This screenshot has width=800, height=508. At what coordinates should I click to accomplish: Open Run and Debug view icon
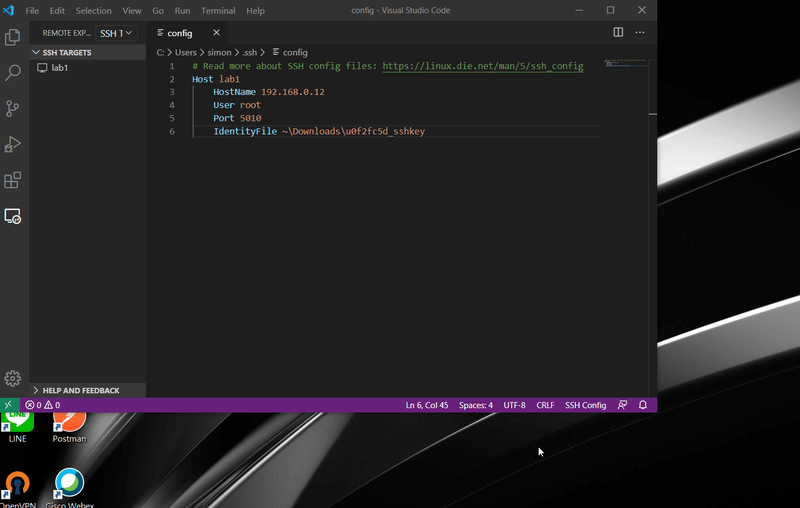12,144
